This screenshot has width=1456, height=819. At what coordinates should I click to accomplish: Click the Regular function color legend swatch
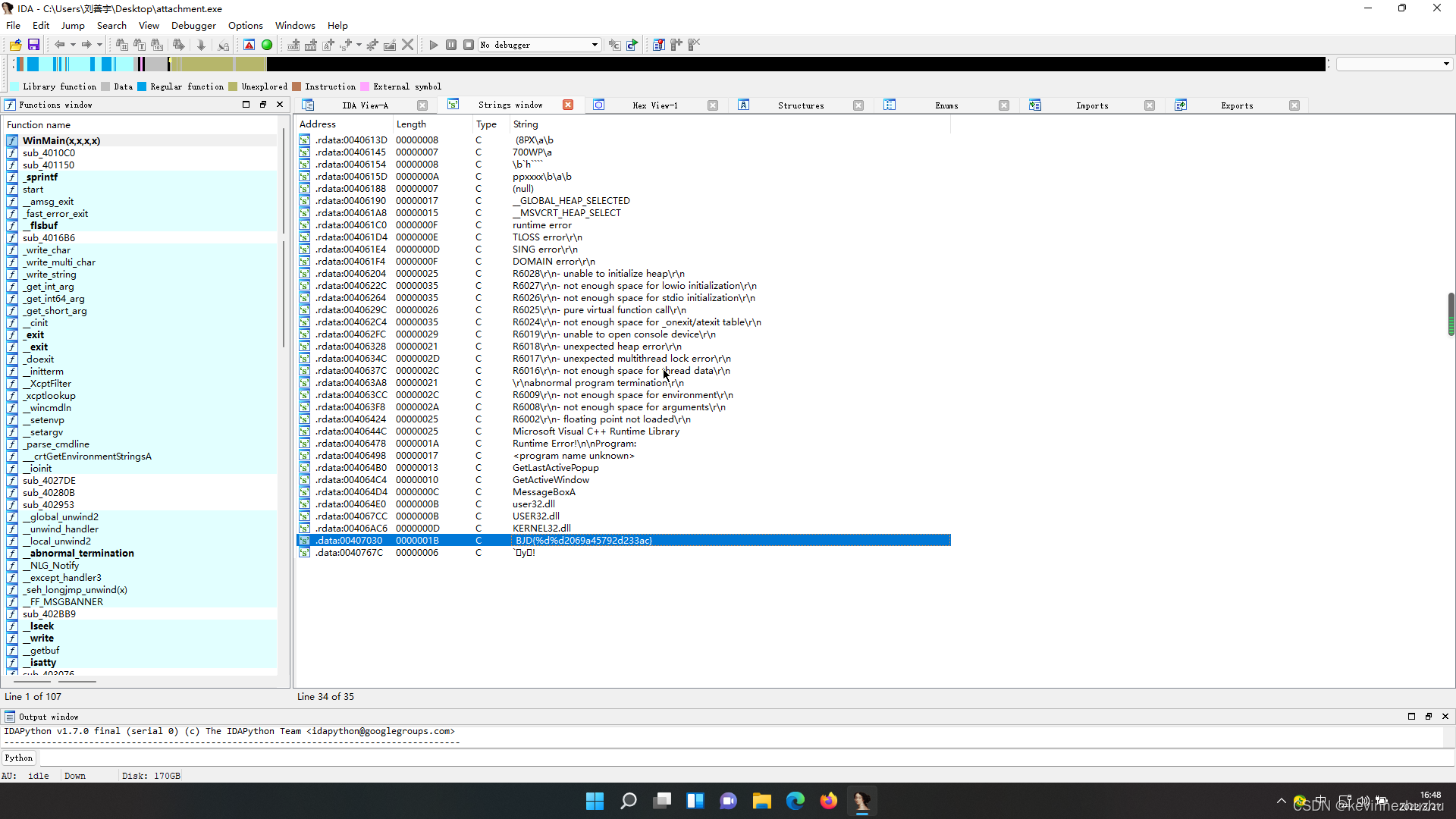click(142, 86)
